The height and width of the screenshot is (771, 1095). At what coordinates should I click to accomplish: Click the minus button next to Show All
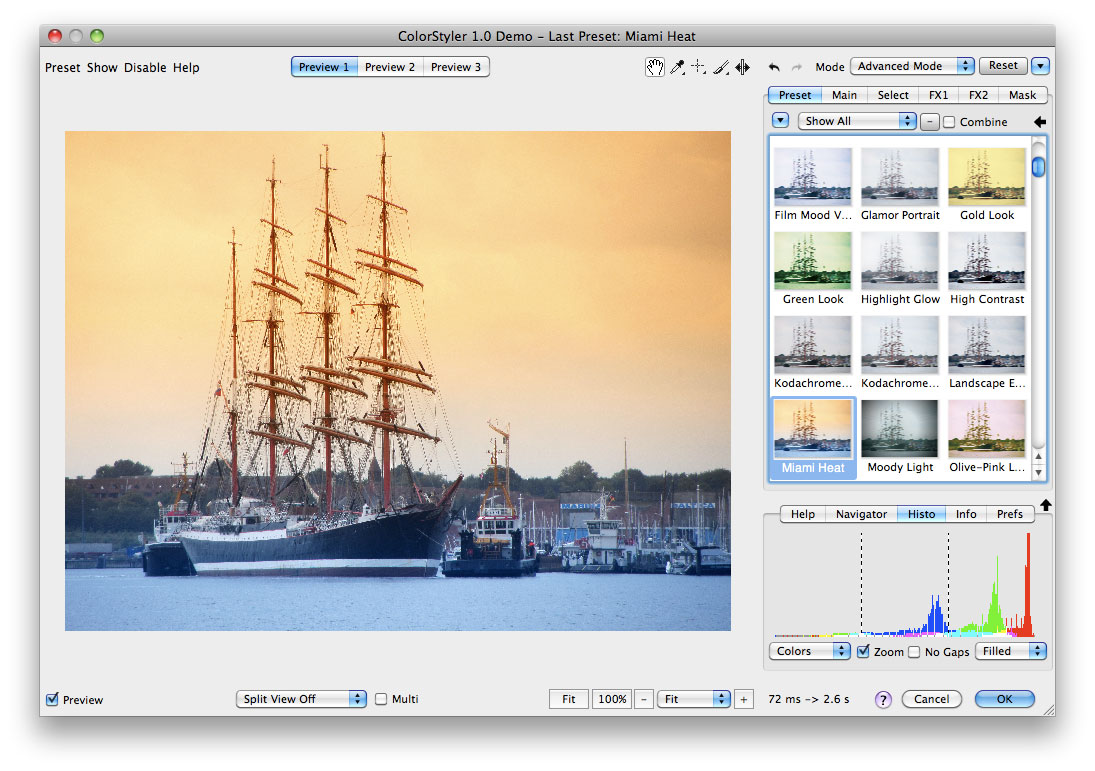(929, 122)
